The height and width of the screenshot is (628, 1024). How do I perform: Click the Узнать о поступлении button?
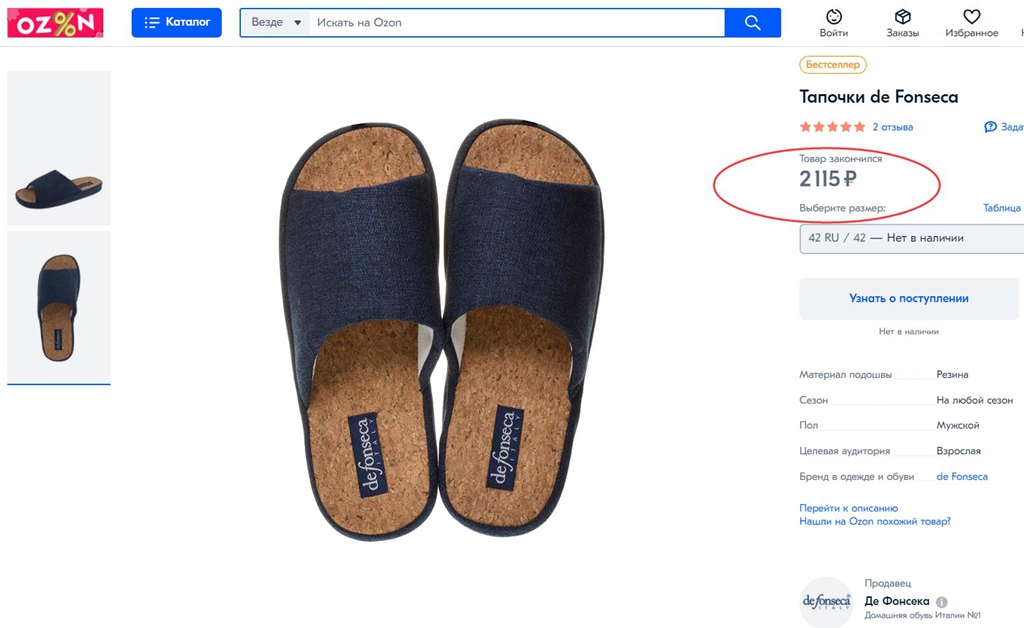pyautogui.click(x=908, y=298)
